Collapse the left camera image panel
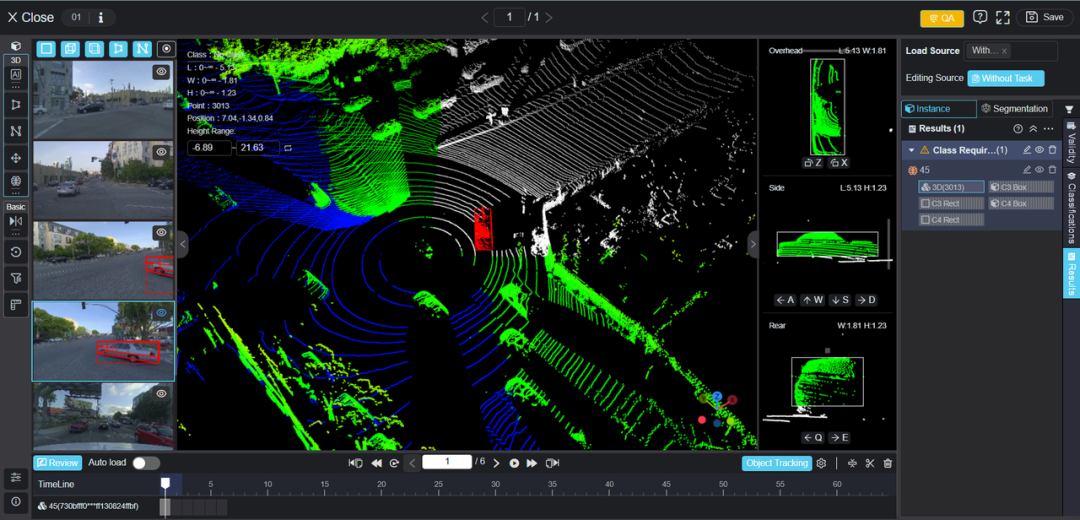Viewport: 1080px width, 520px height. [x=183, y=244]
